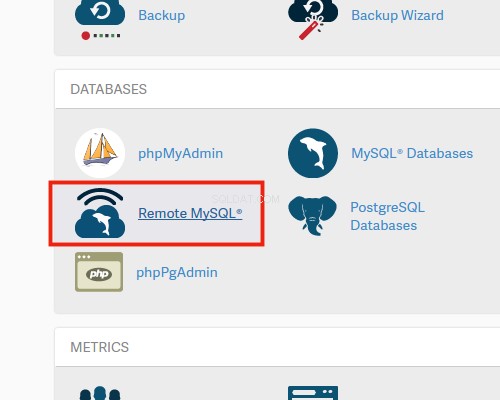Click the red dot beneath the Backup icon
Screen dimensions: 500x400
(86, 36)
